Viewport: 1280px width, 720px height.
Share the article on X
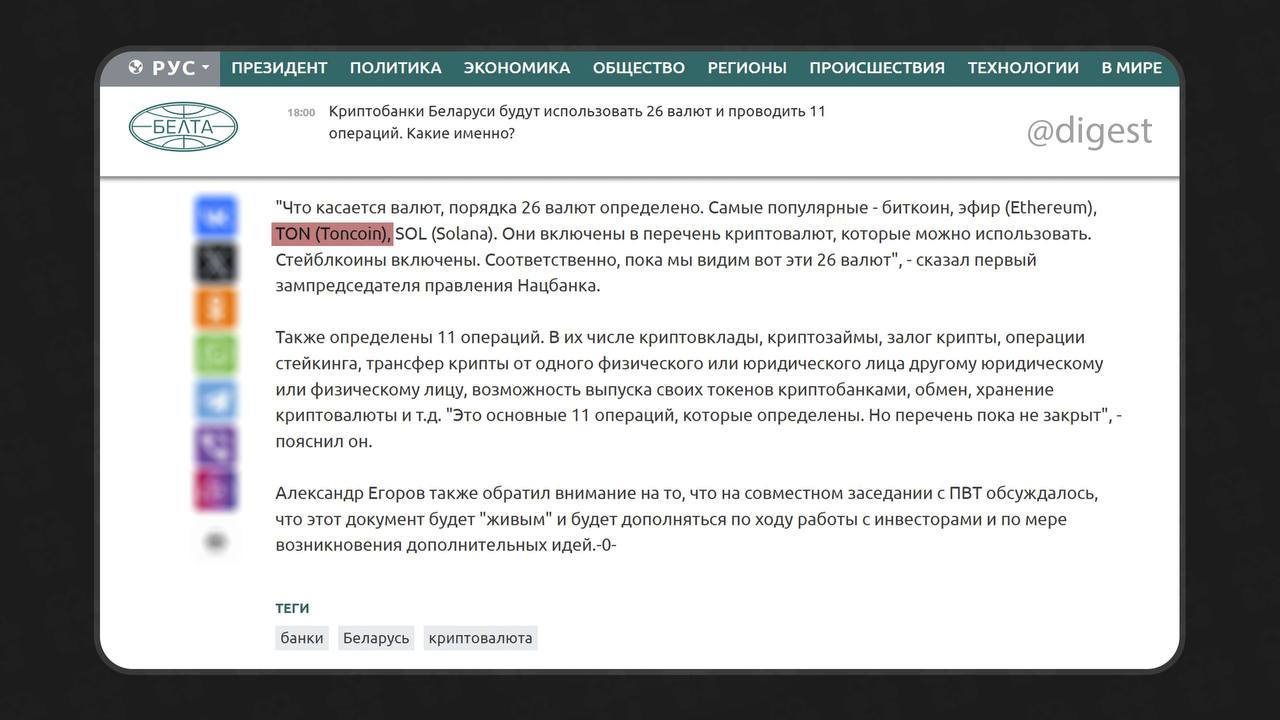216,263
